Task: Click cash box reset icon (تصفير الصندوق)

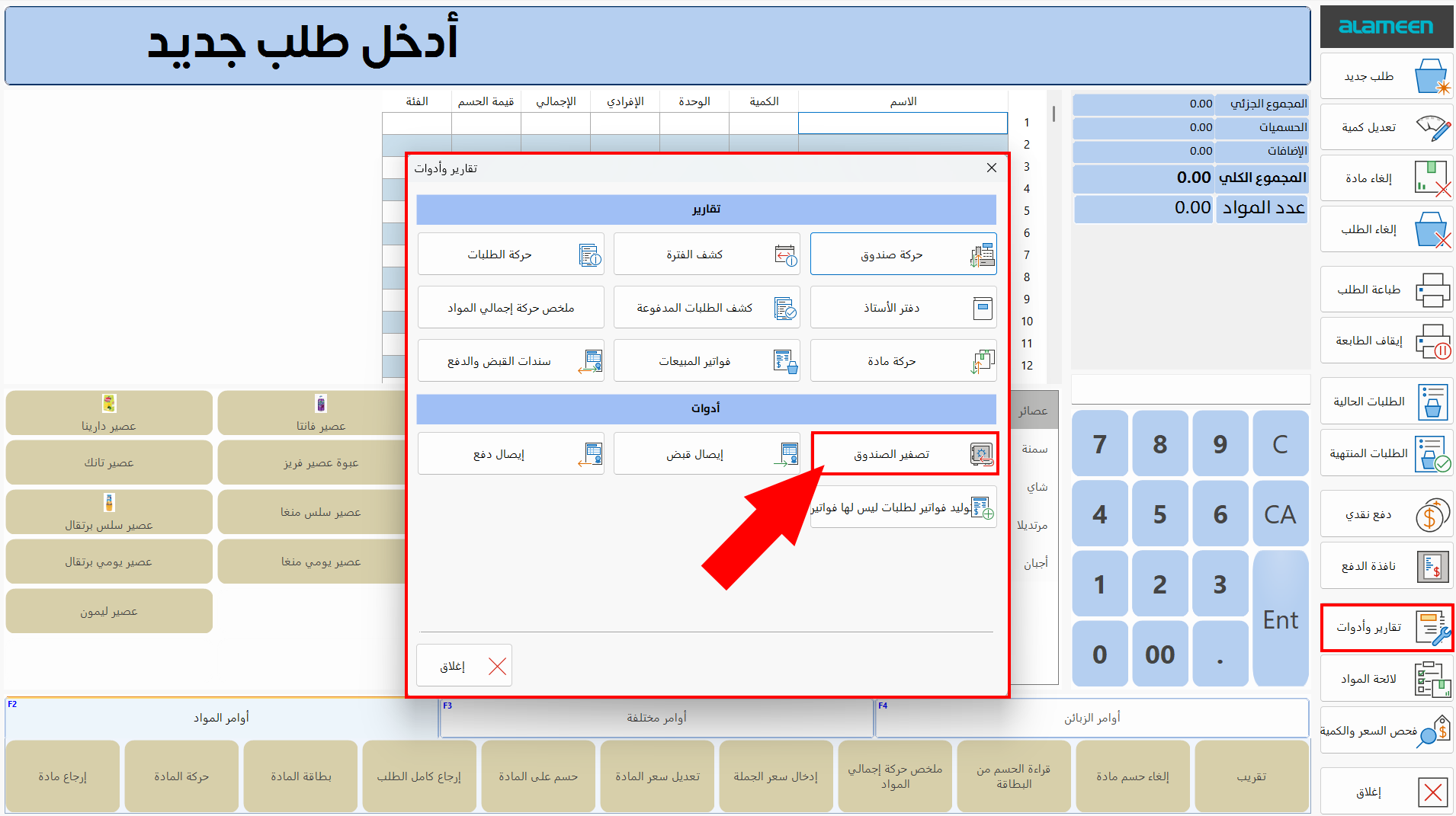Action: tap(981, 454)
